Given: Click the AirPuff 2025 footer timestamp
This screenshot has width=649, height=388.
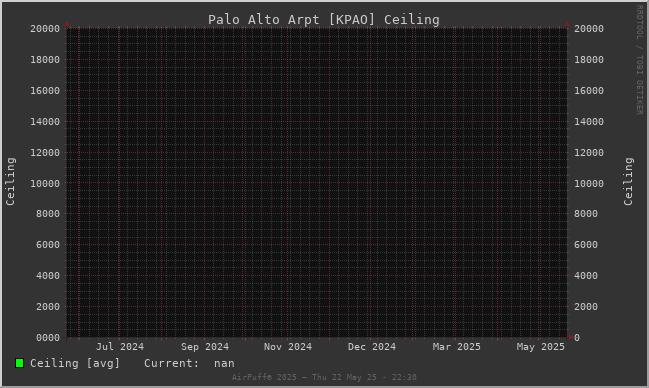Looking at the screenshot, I should click(324, 377).
